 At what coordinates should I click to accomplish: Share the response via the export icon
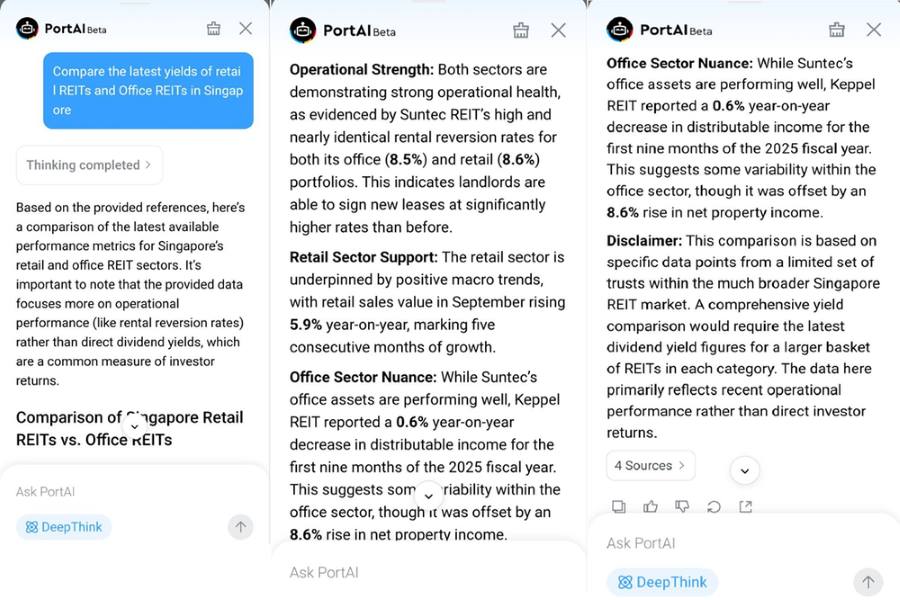tap(747, 507)
